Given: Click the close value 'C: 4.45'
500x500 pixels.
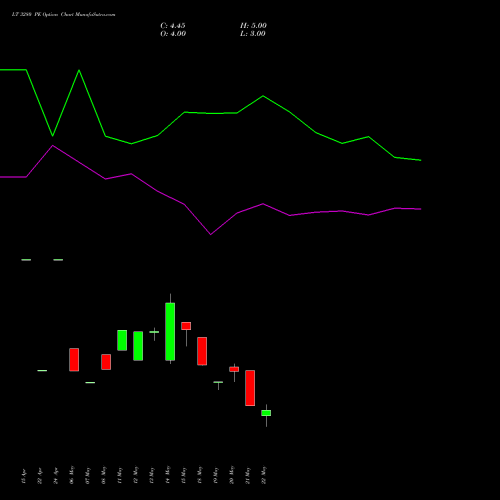Looking at the screenshot, I should point(173,26).
